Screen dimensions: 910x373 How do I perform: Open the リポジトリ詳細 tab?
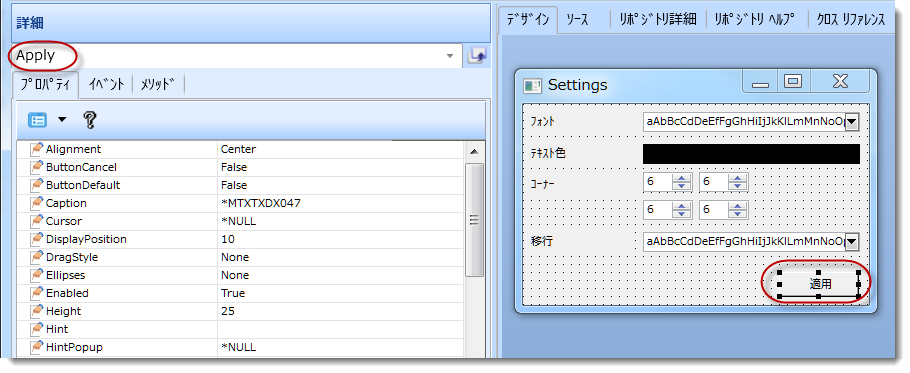[657, 20]
